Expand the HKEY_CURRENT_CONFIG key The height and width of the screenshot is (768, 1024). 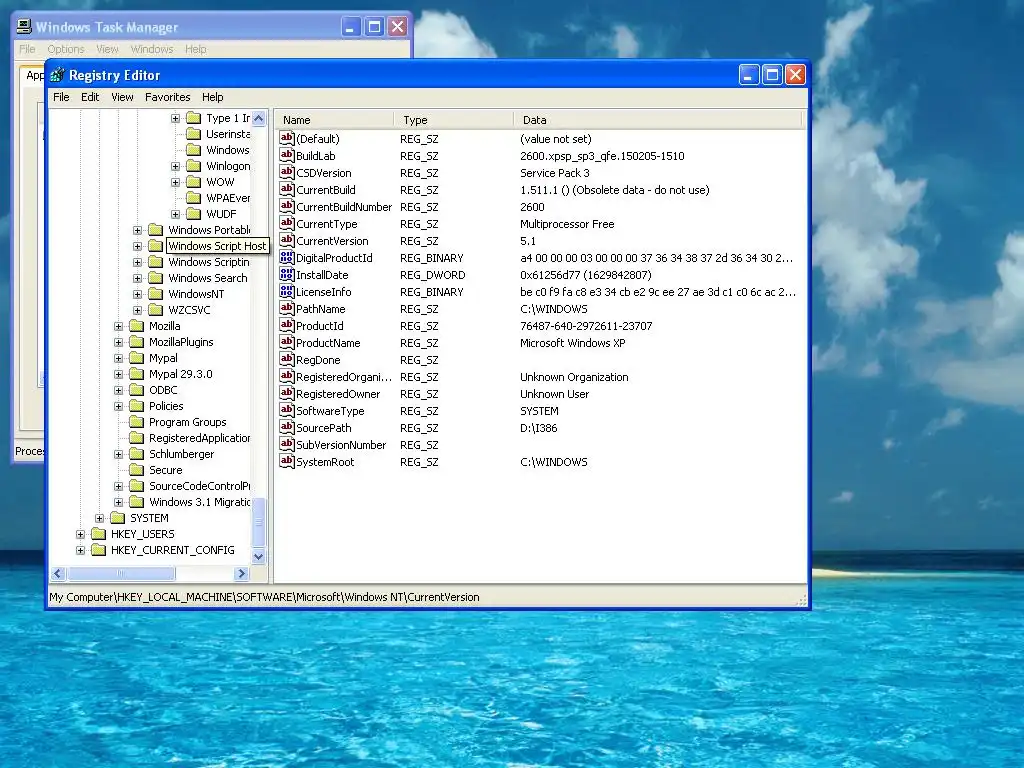tap(80, 550)
